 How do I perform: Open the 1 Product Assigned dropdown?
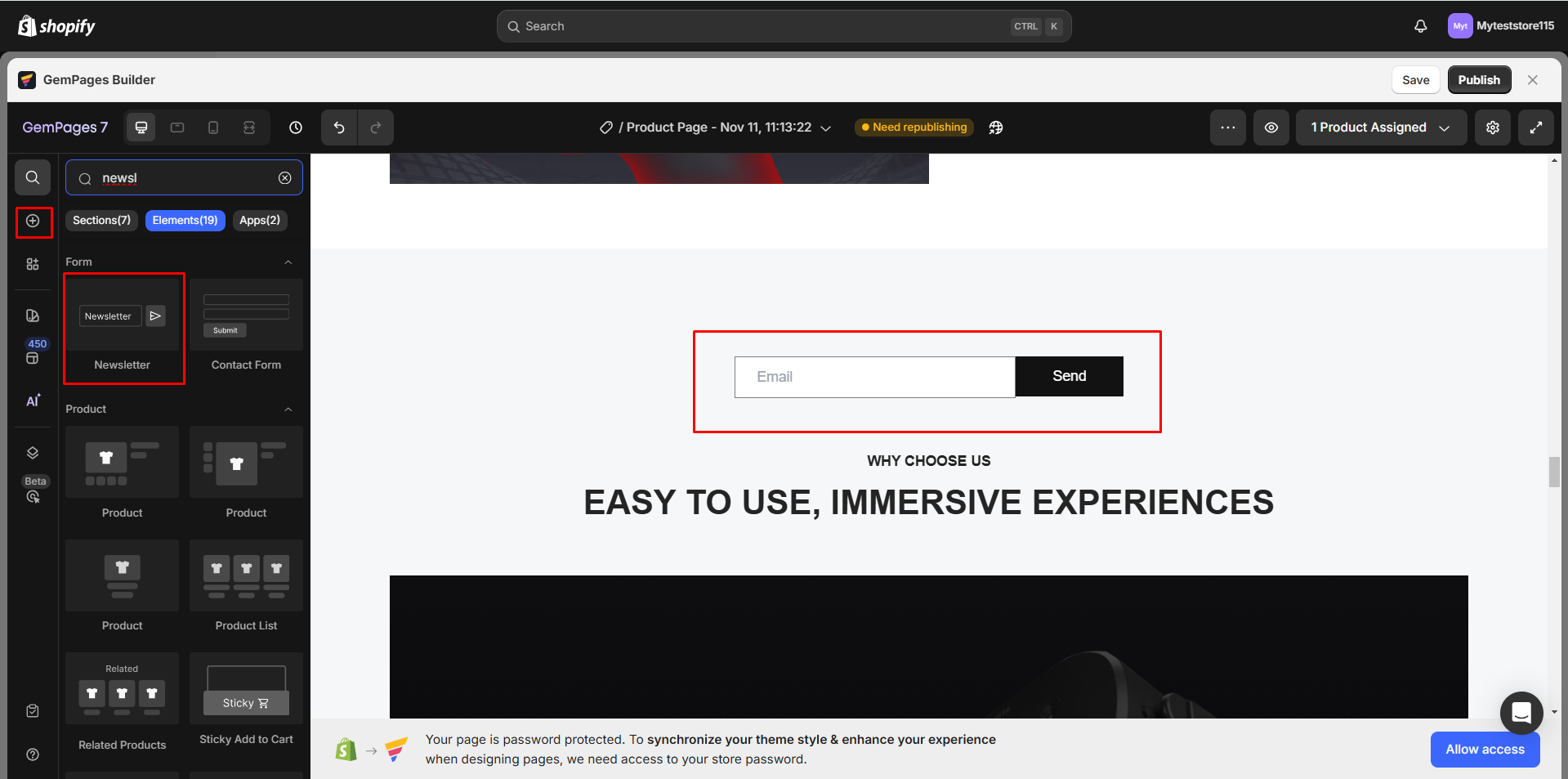pyautogui.click(x=1380, y=128)
